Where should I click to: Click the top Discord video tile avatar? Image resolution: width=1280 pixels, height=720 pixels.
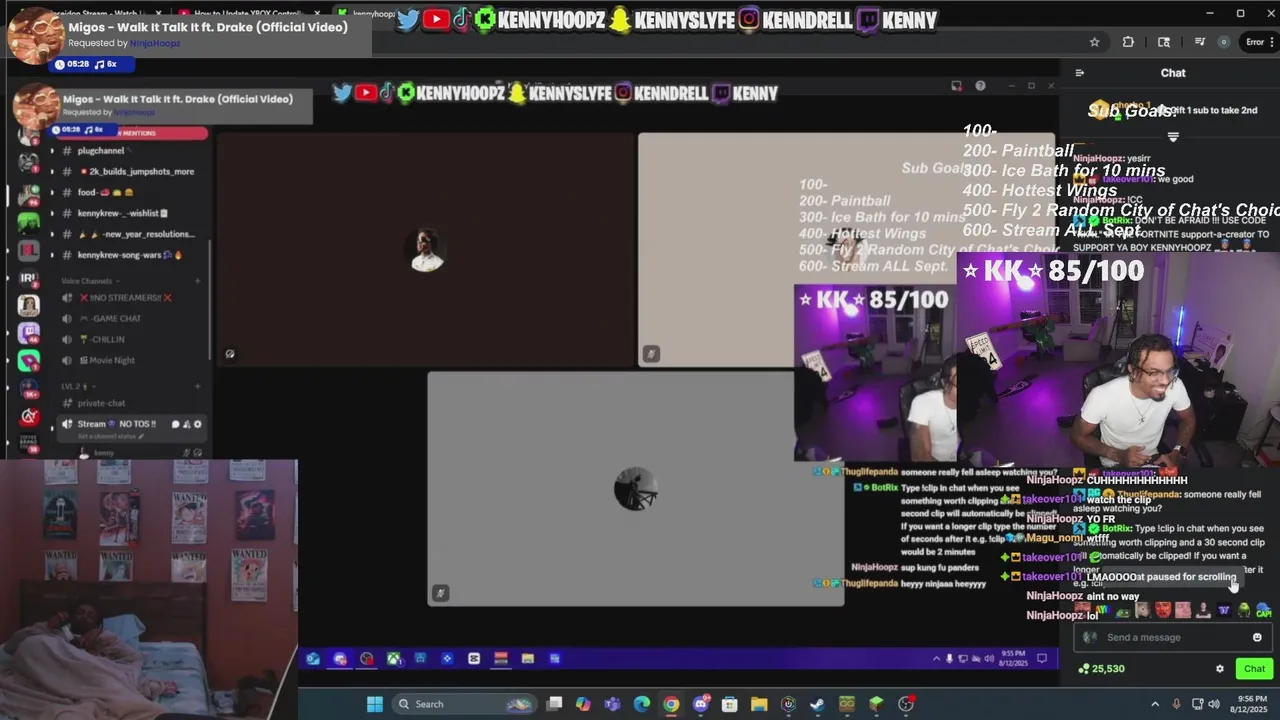pos(427,250)
